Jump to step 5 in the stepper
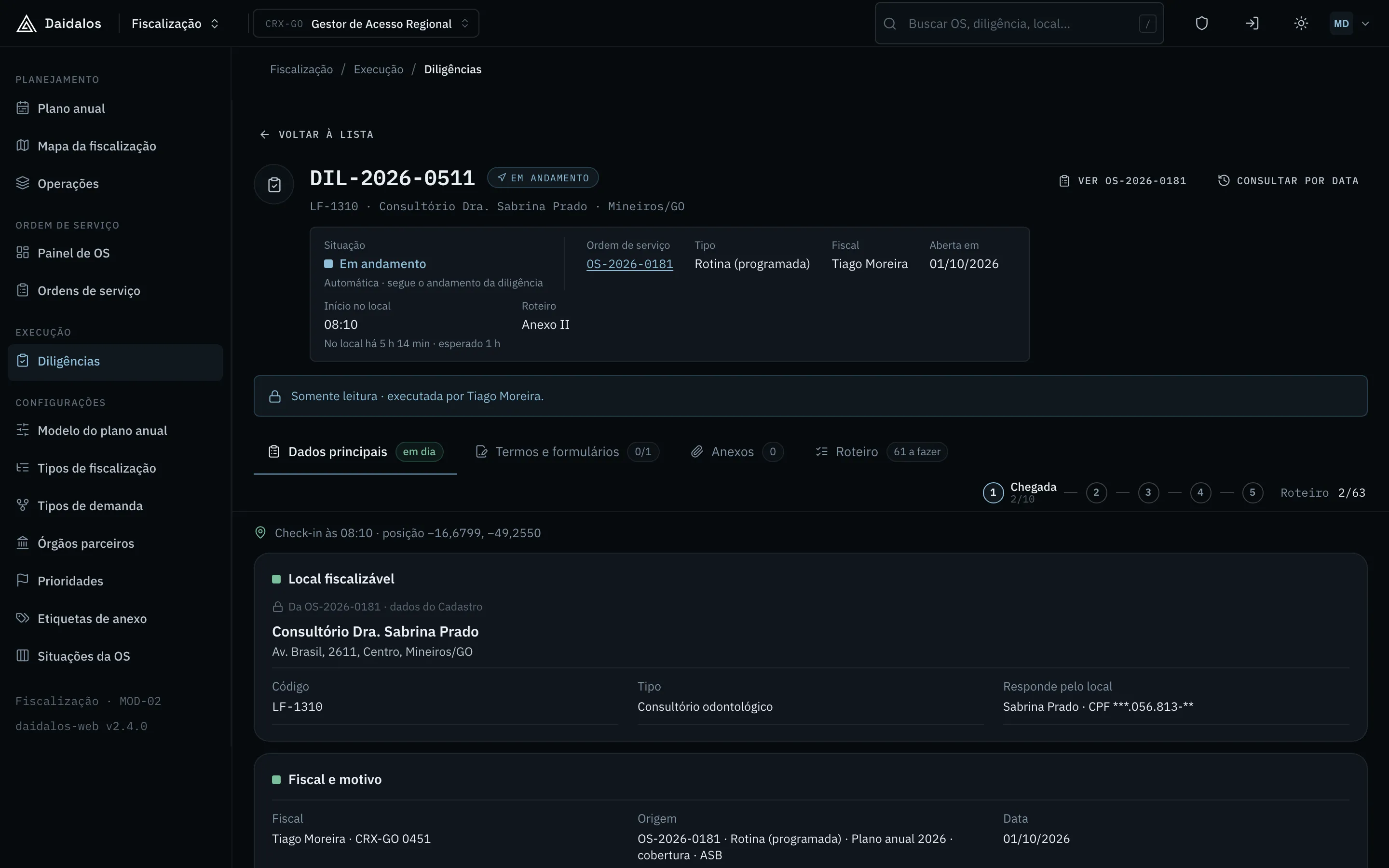This screenshot has width=1389, height=868. coord(1253,492)
